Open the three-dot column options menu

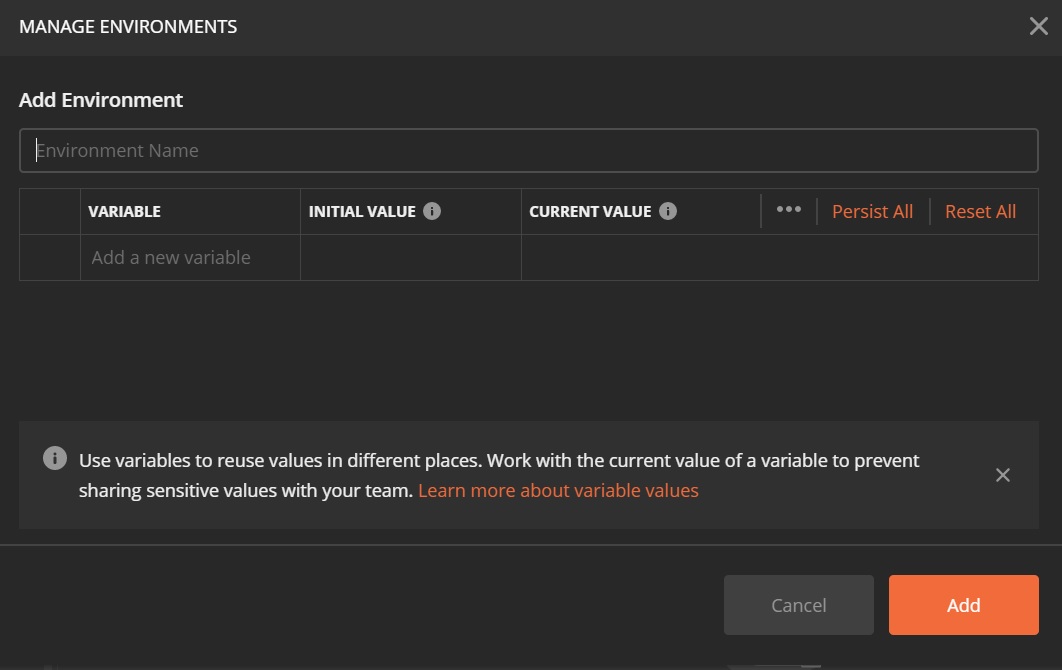[789, 210]
